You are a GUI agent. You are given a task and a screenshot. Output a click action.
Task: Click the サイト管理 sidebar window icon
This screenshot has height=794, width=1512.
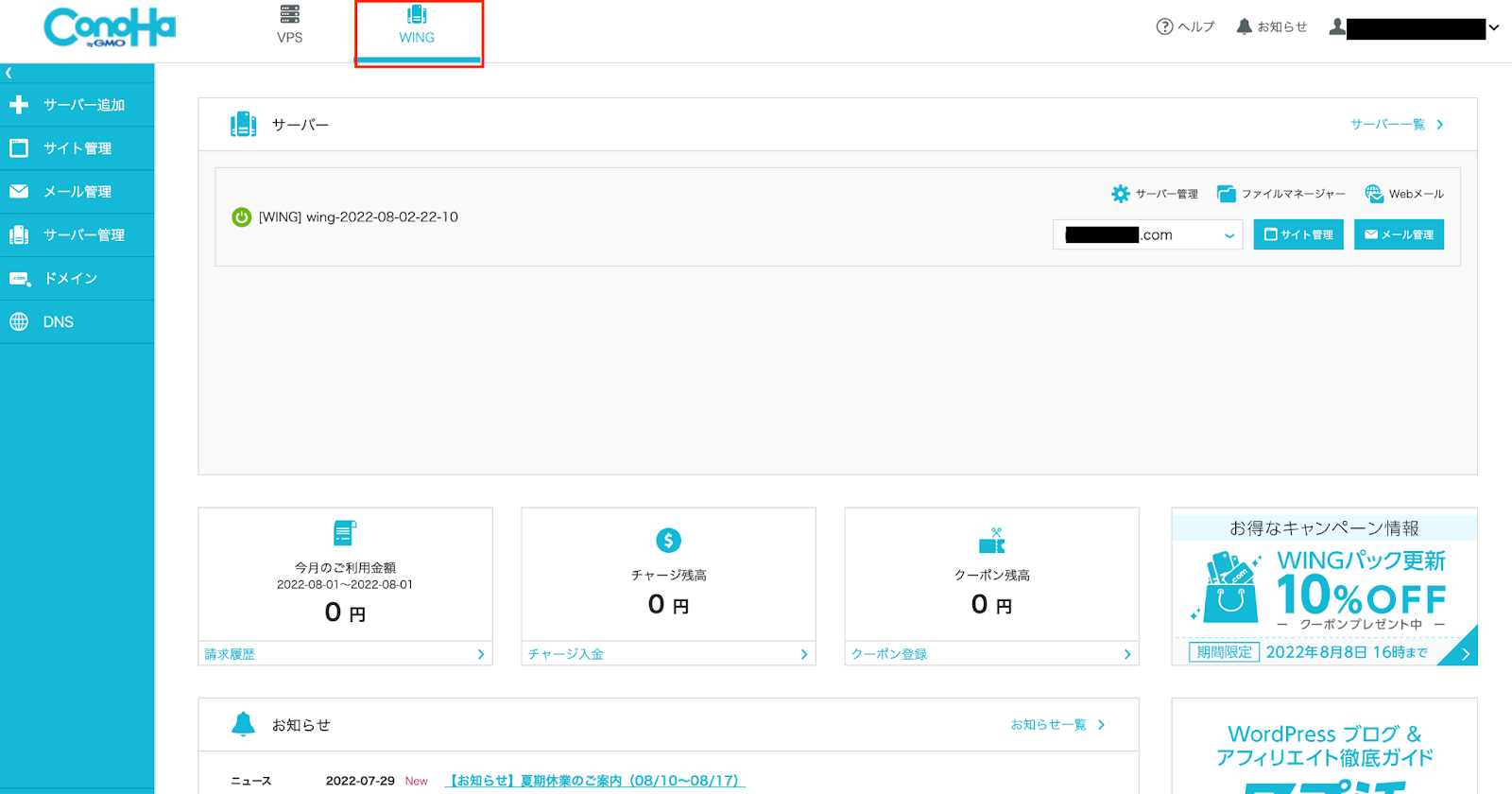(x=19, y=148)
